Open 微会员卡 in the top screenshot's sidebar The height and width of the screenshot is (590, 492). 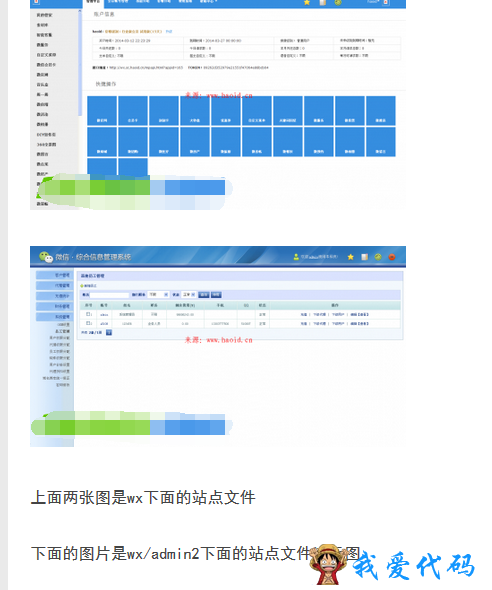tap(46, 65)
